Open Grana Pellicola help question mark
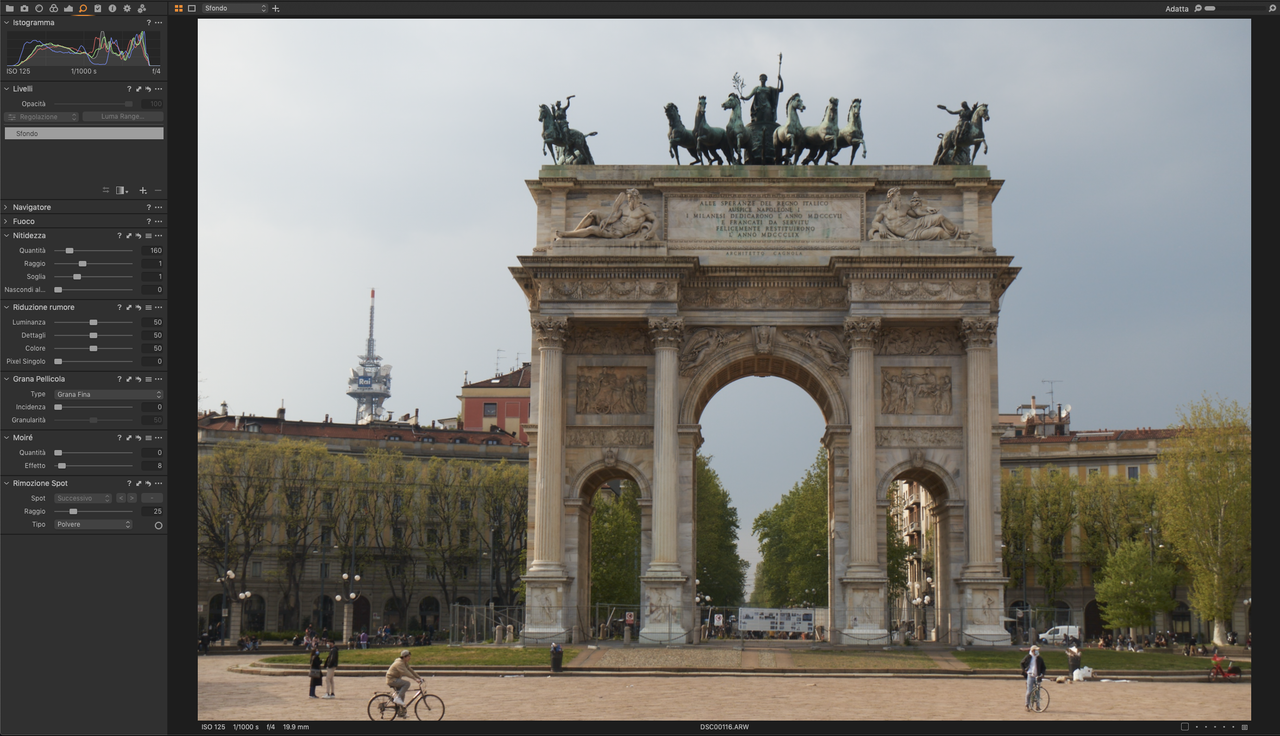The width and height of the screenshot is (1280, 736). click(119, 379)
